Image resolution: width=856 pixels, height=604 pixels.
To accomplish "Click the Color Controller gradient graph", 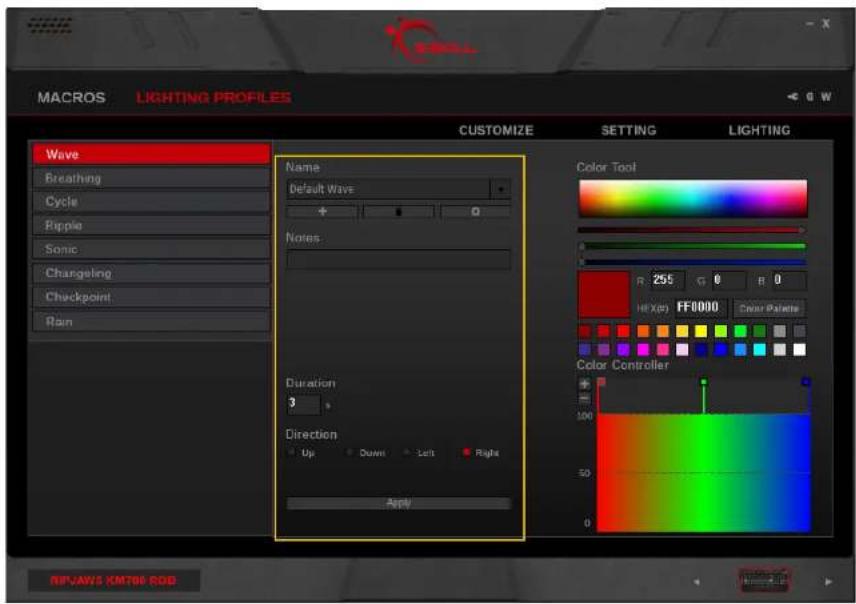I will [x=704, y=473].
